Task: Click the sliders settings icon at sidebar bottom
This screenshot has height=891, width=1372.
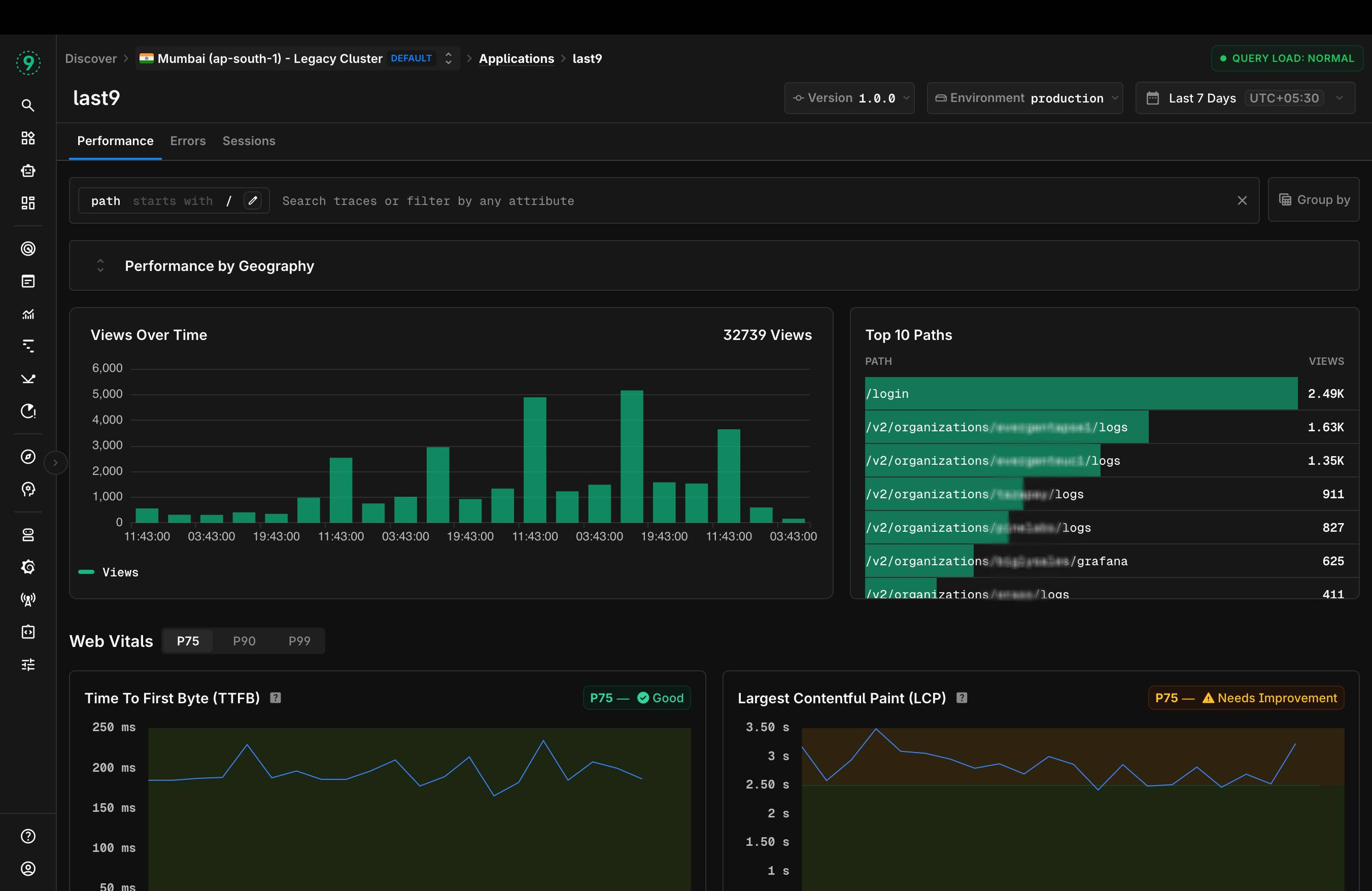Action: (x=28, y=664)
